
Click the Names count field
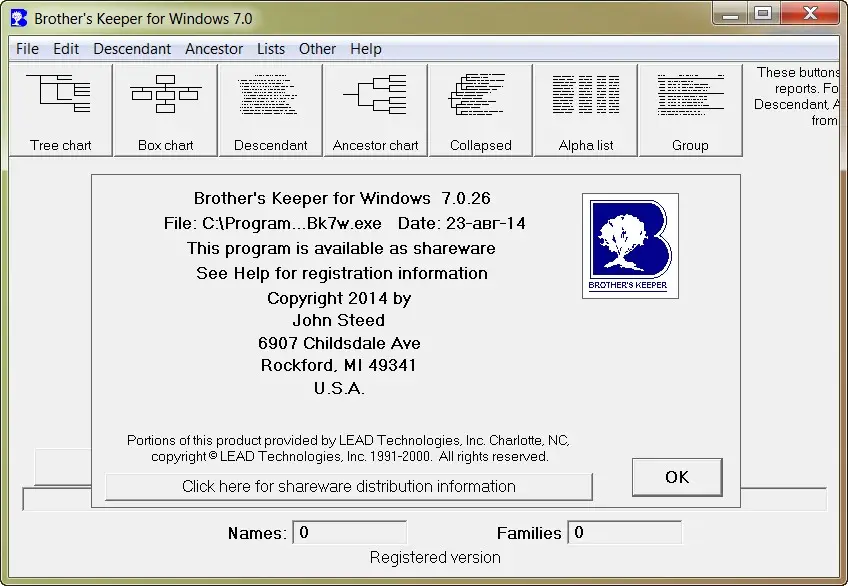[x=349, y=532]
